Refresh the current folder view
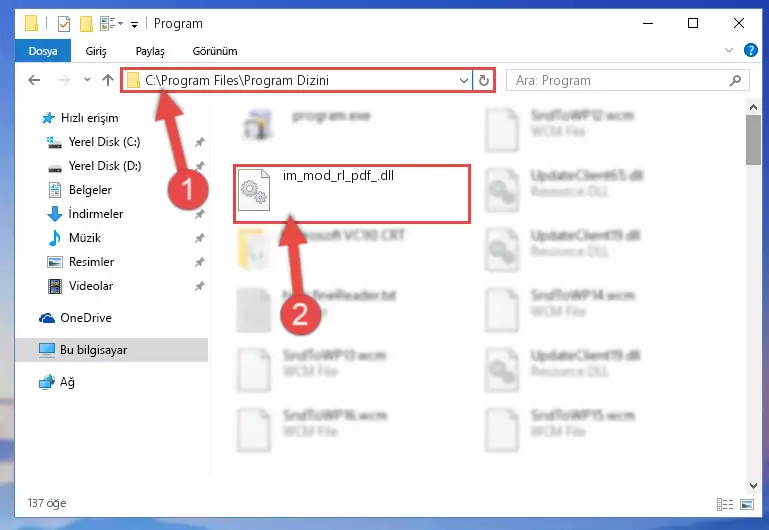The height and width of the screenshot is (530, 769). (x=484, y=80)
